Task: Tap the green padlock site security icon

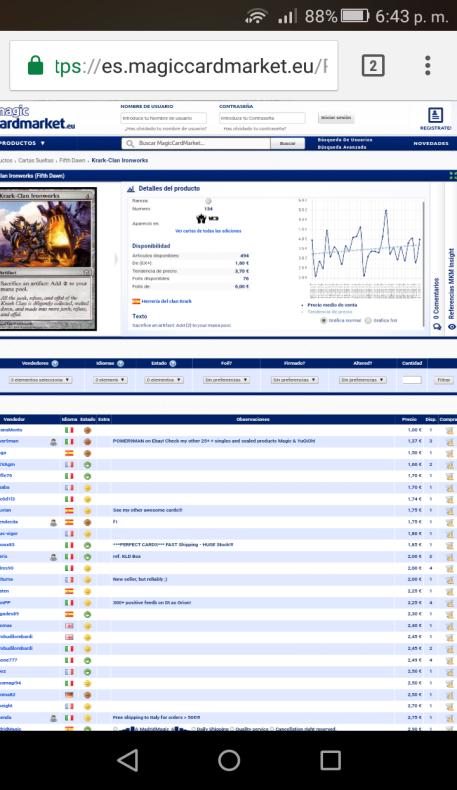Action: pyautogui.click(x=35, y=65)
